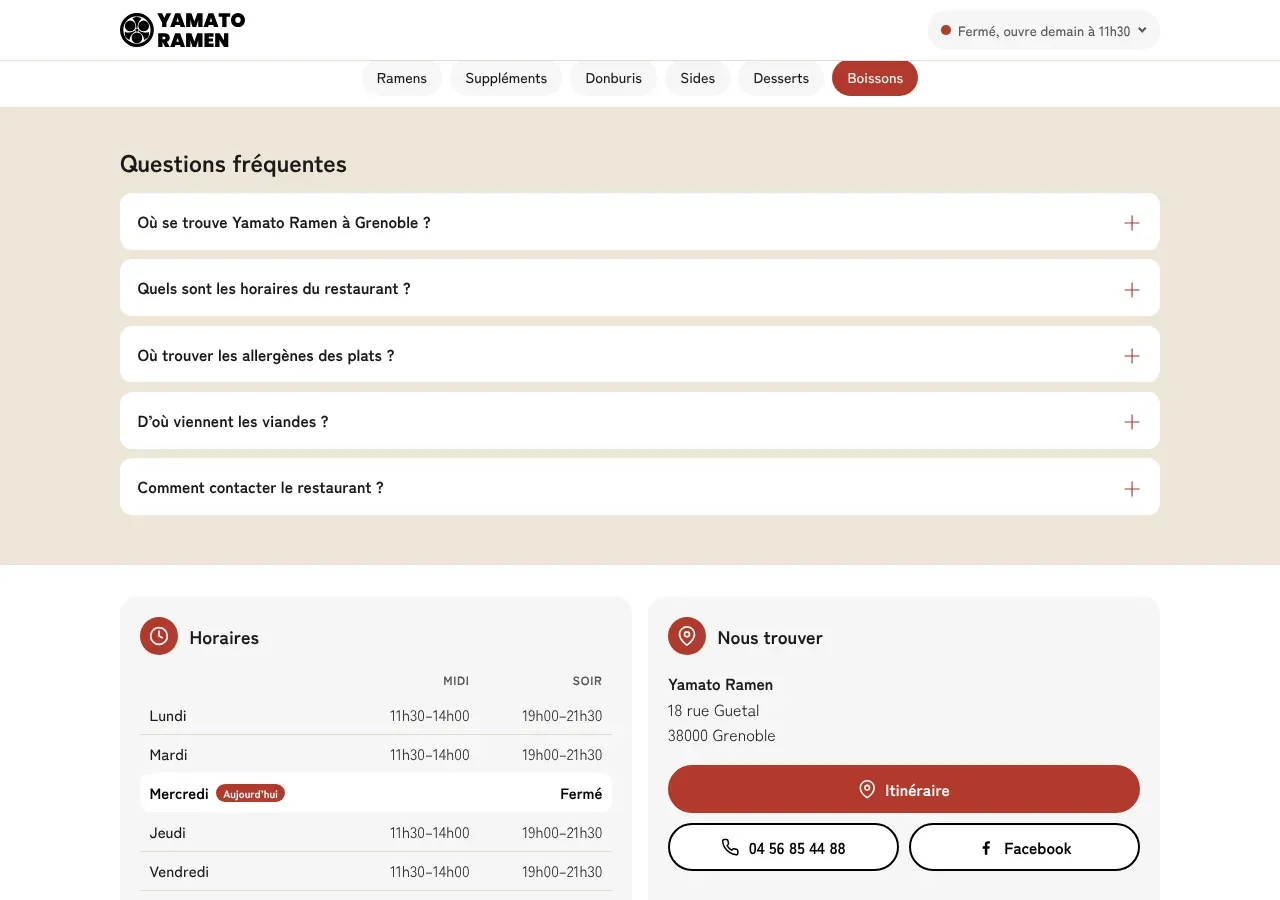This screenshot has height=900, width=1280.
Task: Click the Aujourd'hui badge on Mercredi
Action: pos(250,794)
